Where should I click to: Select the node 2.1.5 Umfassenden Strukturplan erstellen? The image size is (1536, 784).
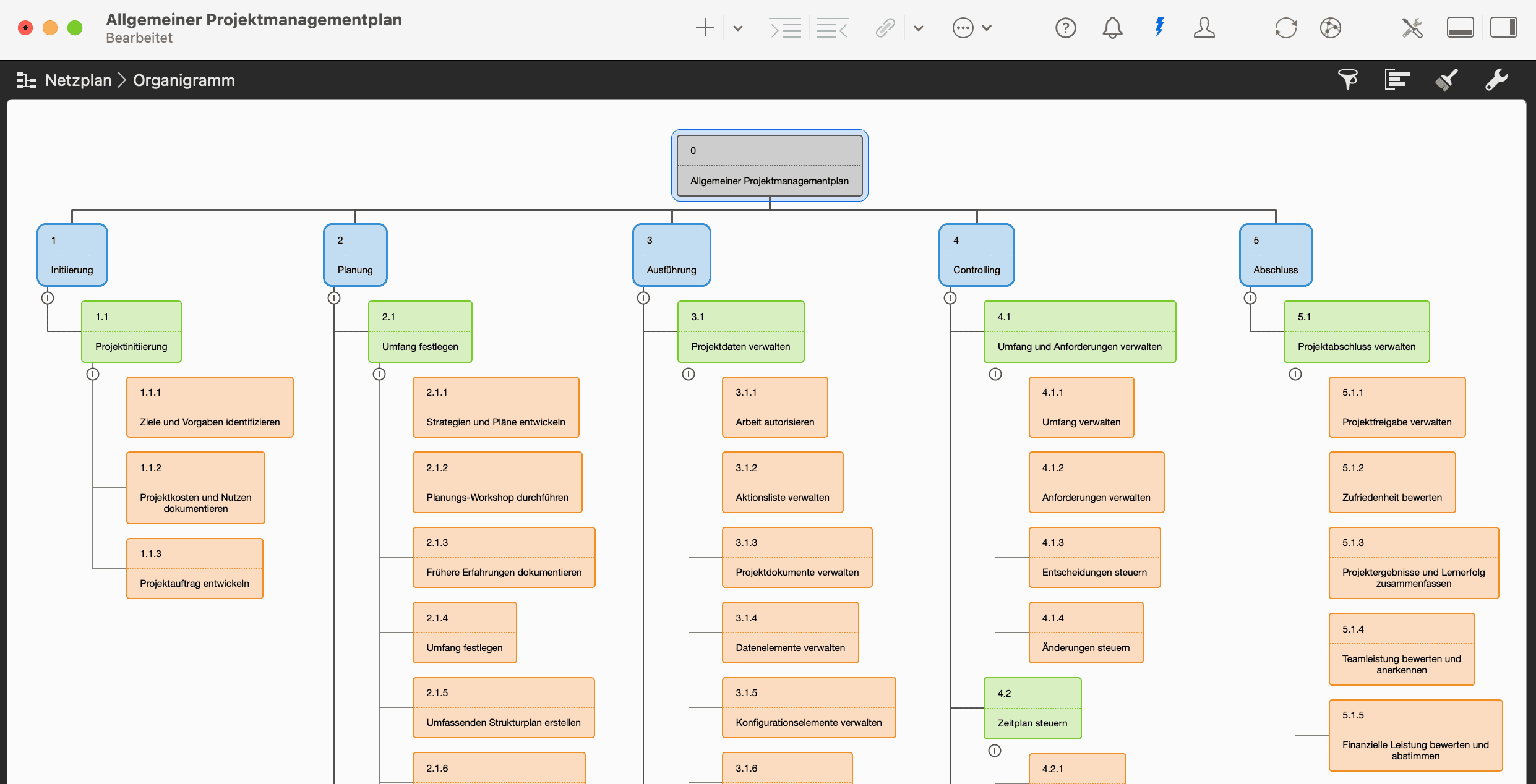pyautogui.click(x=503, y=707)
